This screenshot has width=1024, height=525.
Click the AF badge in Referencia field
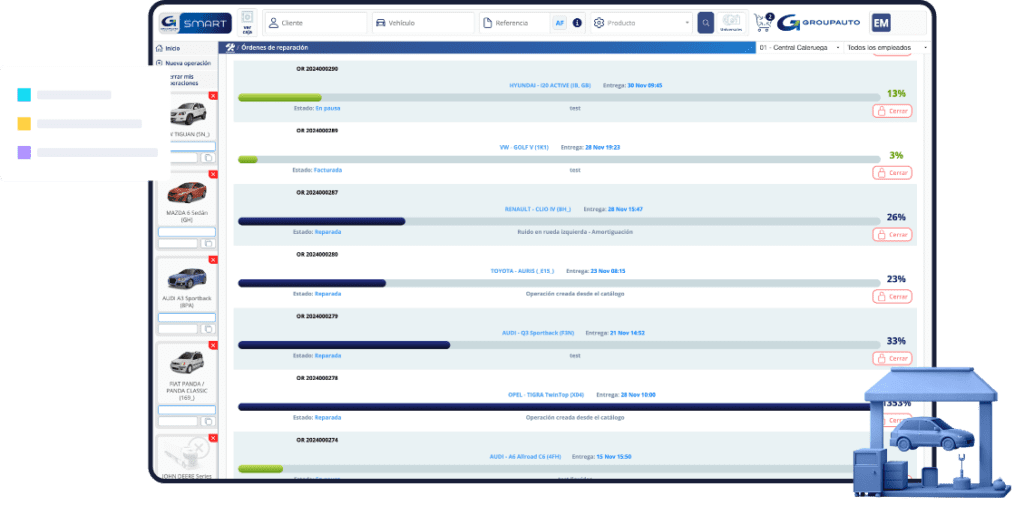tap(560, 23)
